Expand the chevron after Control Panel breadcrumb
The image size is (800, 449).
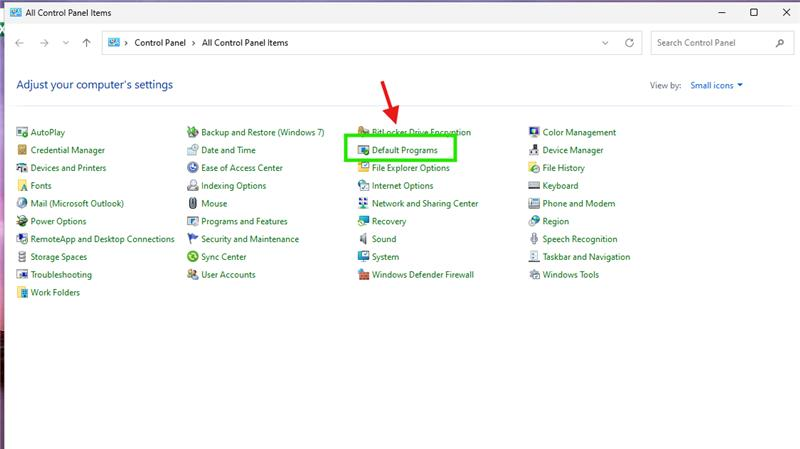pos(194,43)
